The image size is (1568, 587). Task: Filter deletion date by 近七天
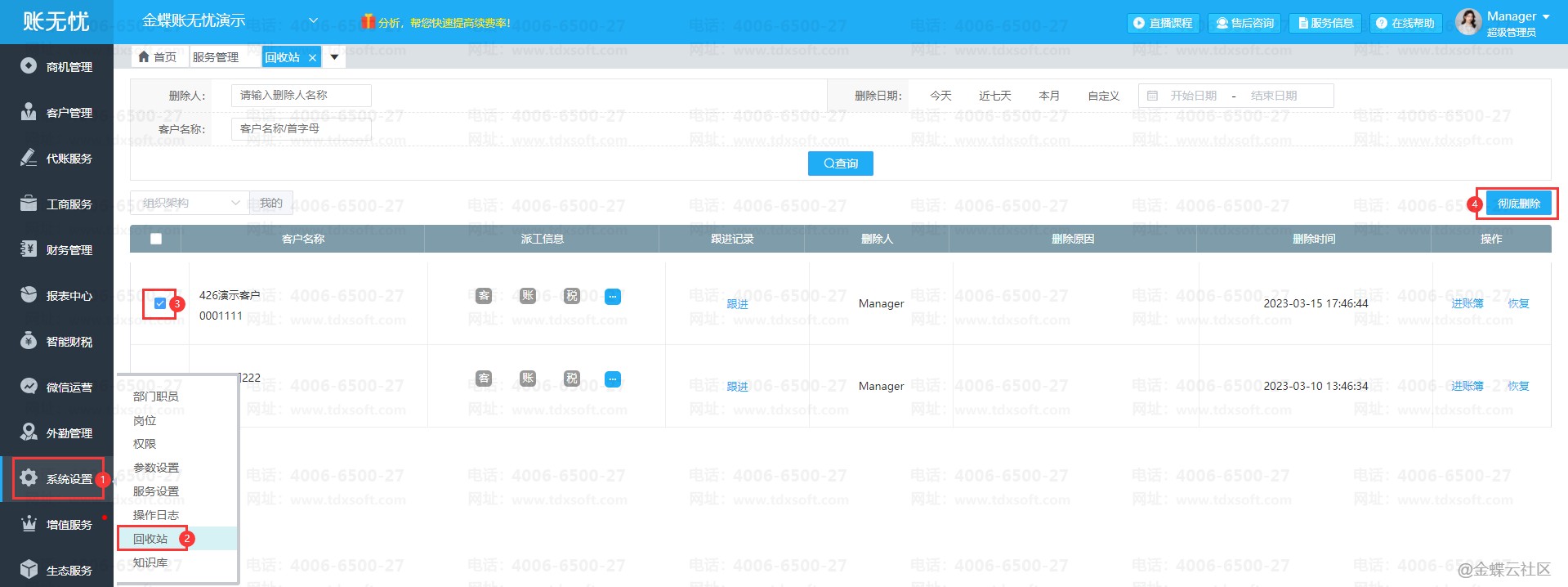994,96
